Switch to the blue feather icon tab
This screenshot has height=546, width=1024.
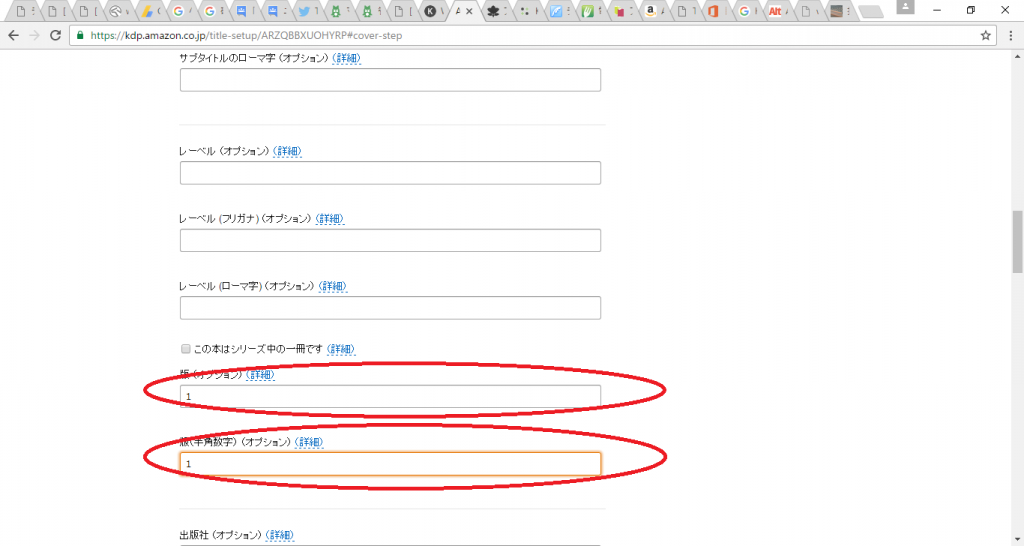click(x=556, y=11)
